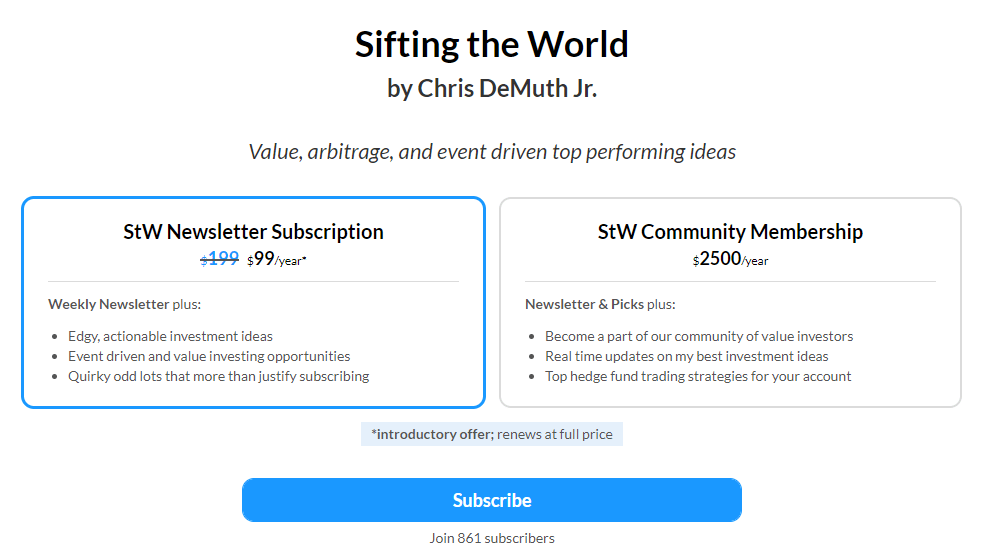
Task: Click "Become a part of our community" bullet
Action: [x=699, y=336]
